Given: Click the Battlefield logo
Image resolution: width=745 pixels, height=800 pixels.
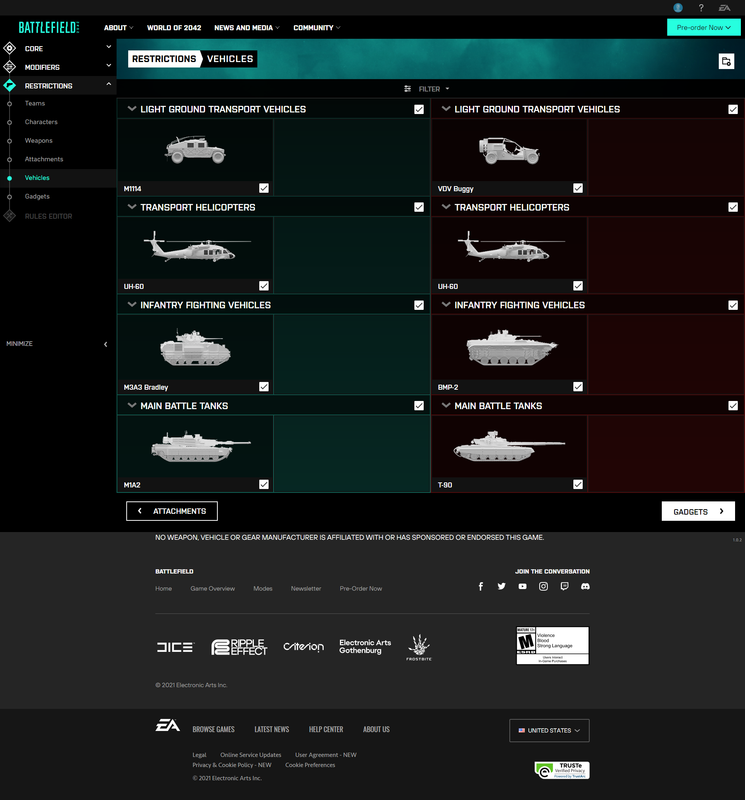Looking at the screenshot, I should point(49,28).
